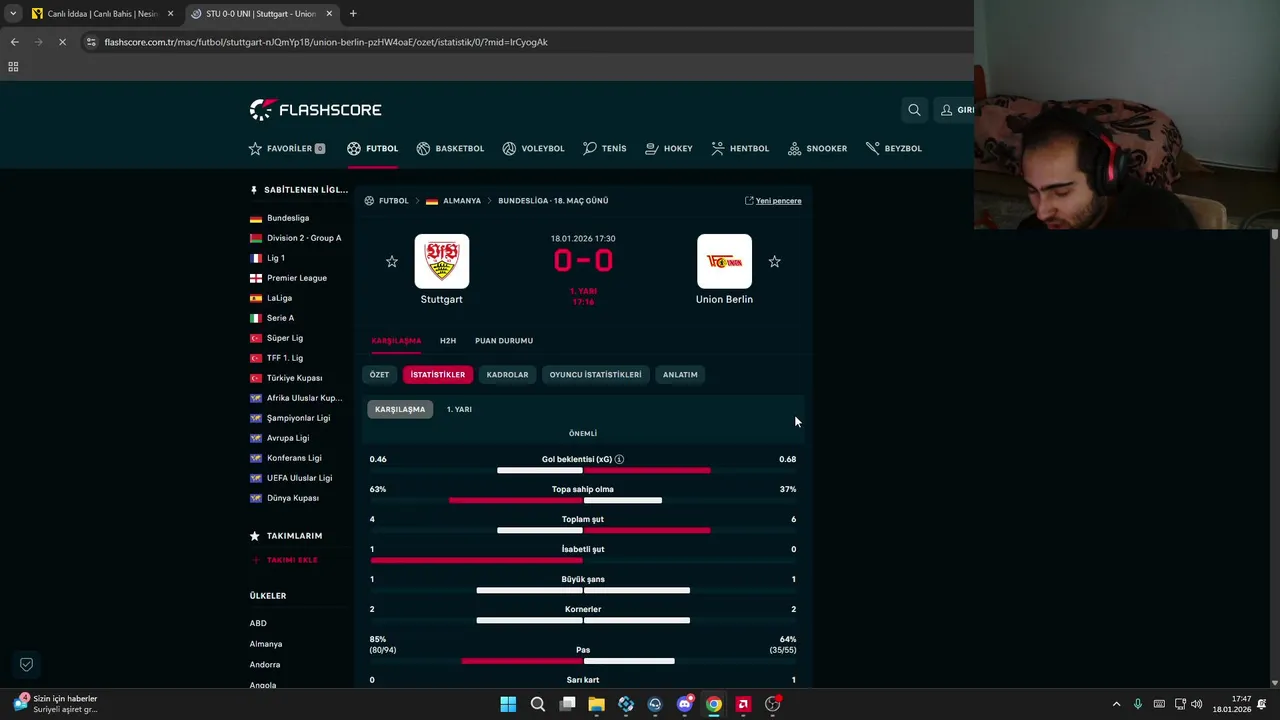This screenshot has width=1280, height=720.
Task: Click the Stuttgart team crest
Action: (442, 261)
